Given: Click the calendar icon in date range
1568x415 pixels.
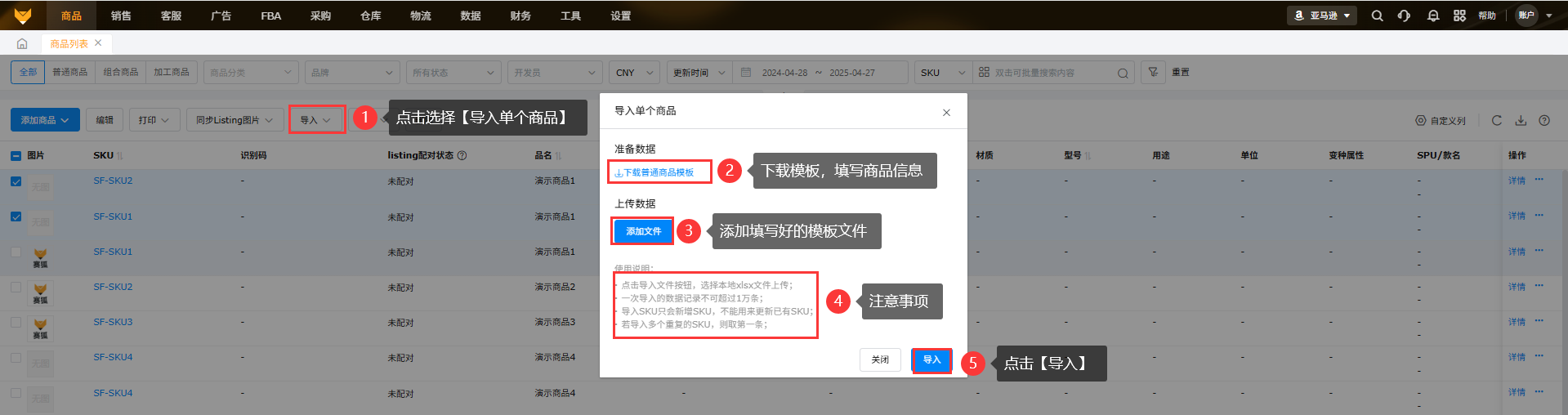Looking at the screenshot, I should pyautogui.click(x=745, y=72).
